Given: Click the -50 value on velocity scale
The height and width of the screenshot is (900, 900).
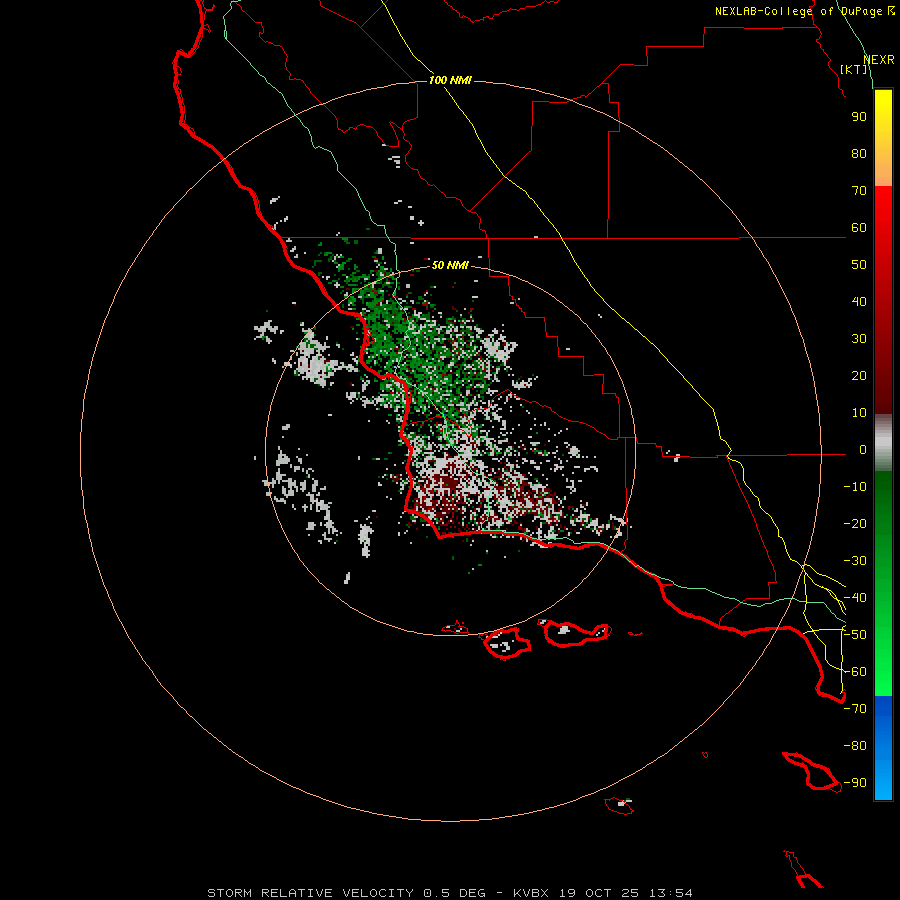Looking at the screenshot, I should [855, 635].
